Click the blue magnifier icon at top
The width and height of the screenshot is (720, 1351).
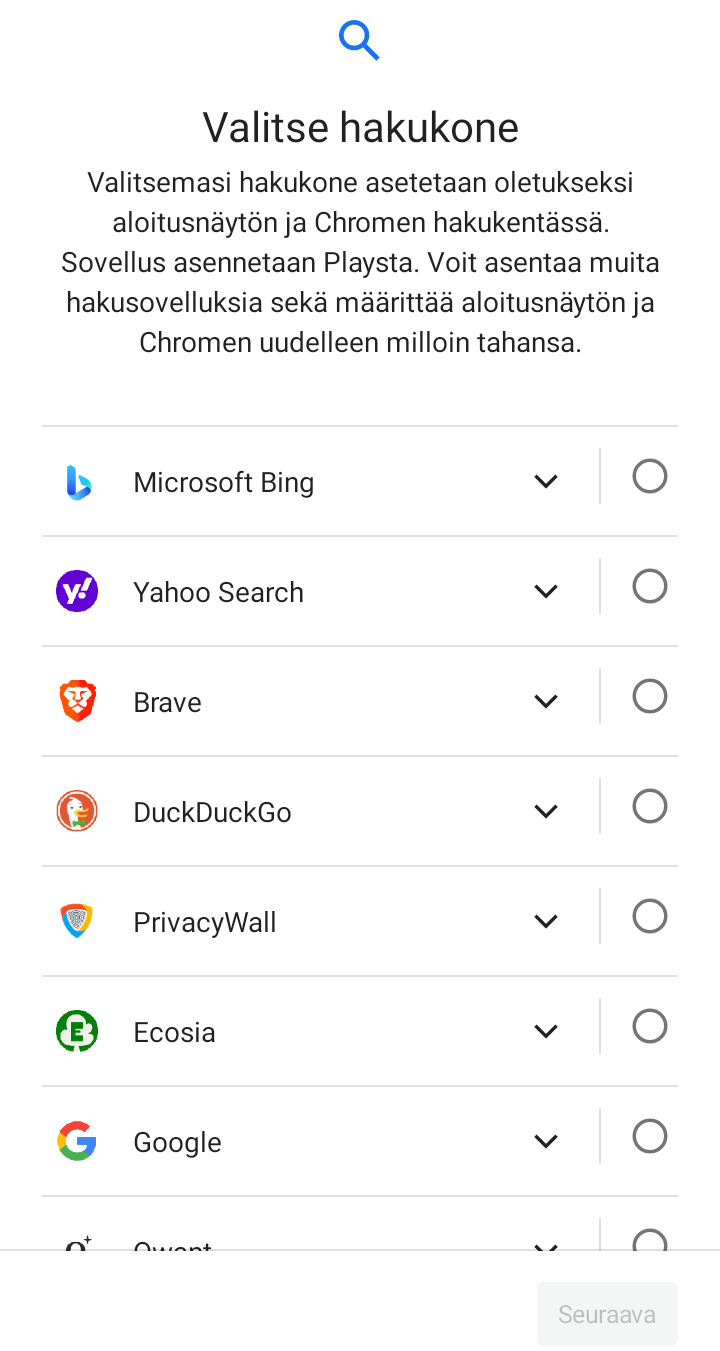pos(359,40)
